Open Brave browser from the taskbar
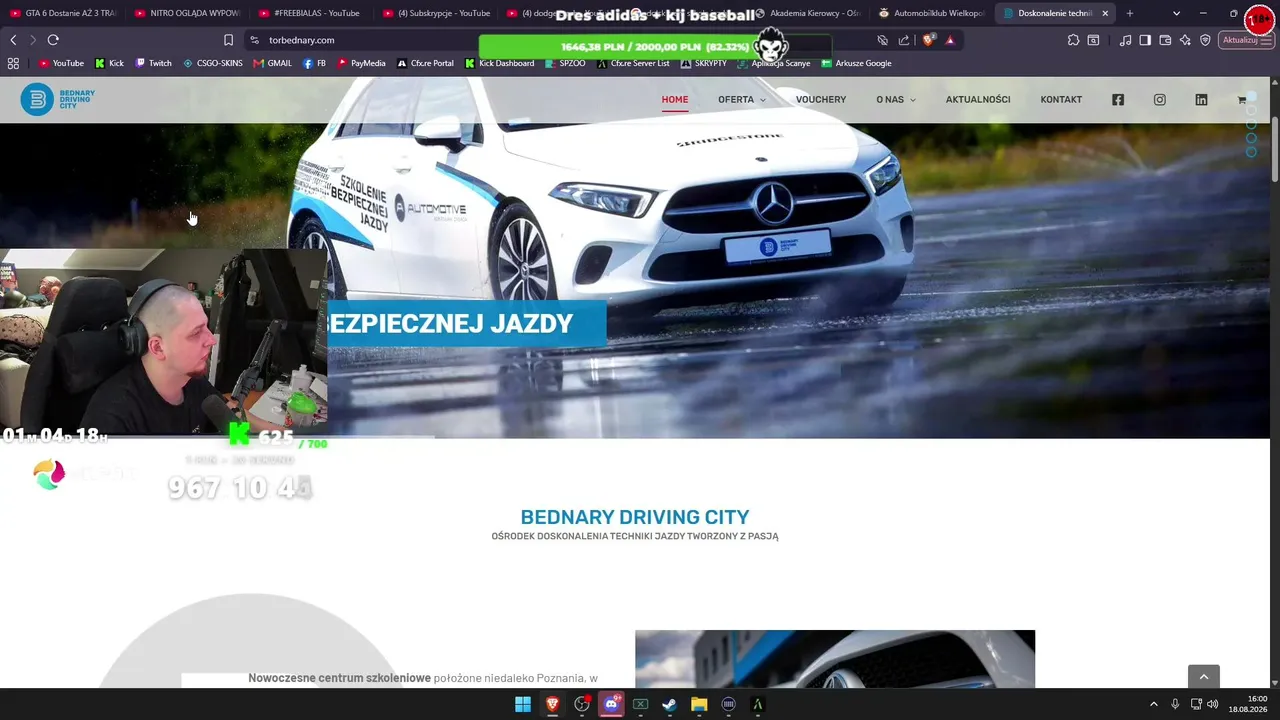This screenshot has height=720, width=1280. point(552,704)
